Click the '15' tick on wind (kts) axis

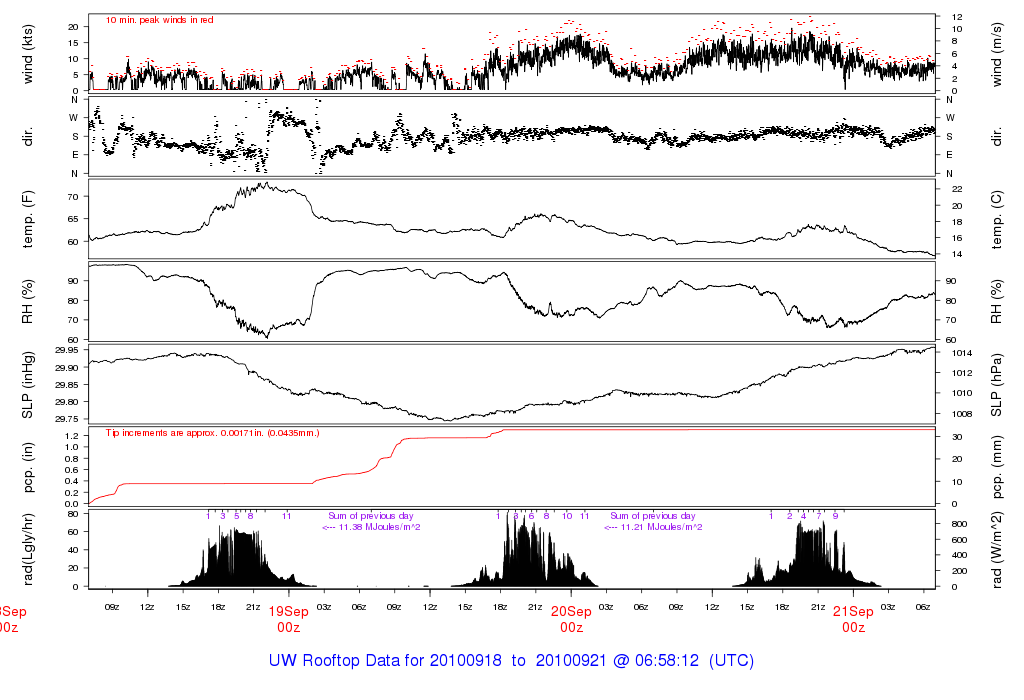click(73, 43)
